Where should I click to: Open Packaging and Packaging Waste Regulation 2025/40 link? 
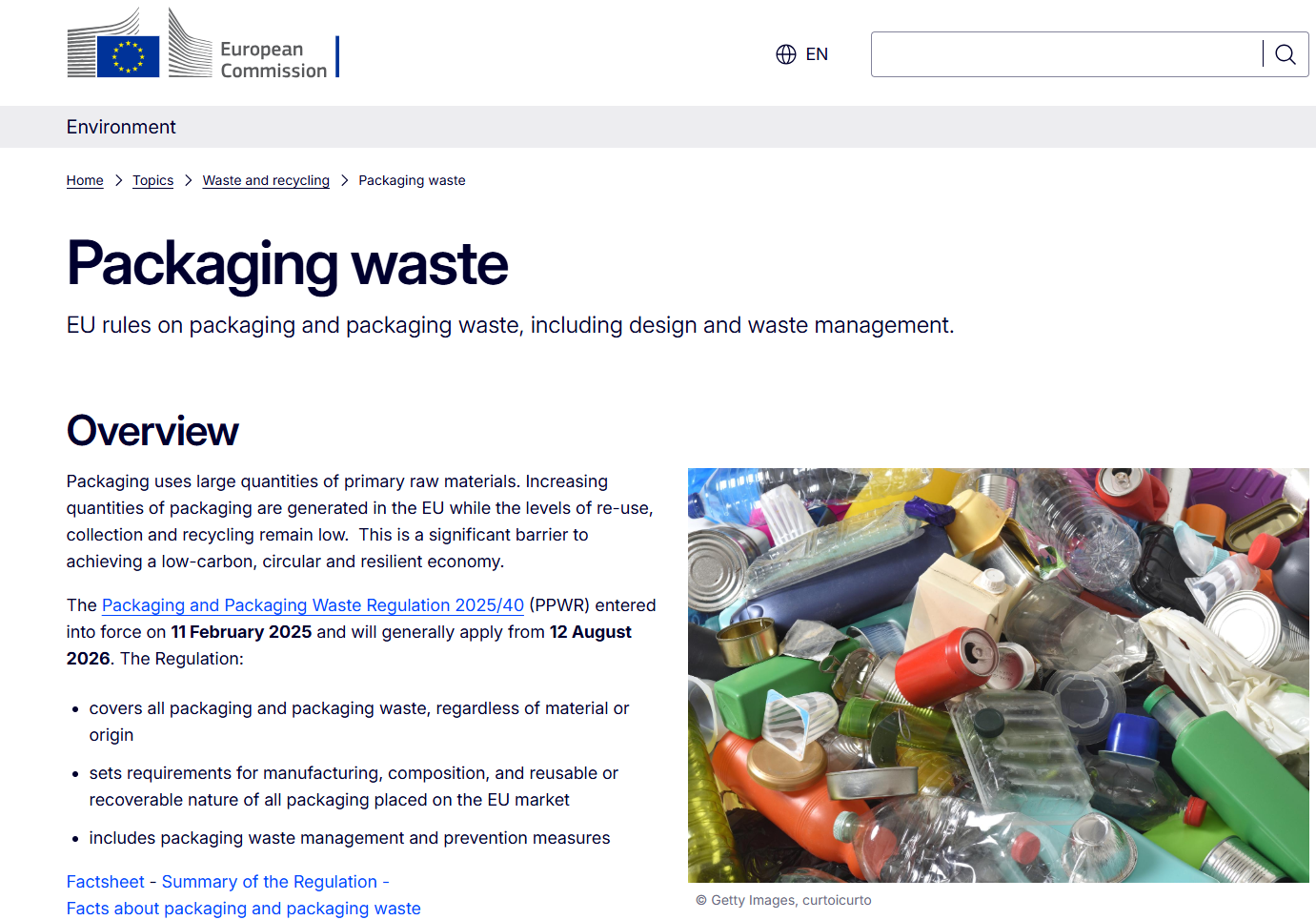coord(313,605)
